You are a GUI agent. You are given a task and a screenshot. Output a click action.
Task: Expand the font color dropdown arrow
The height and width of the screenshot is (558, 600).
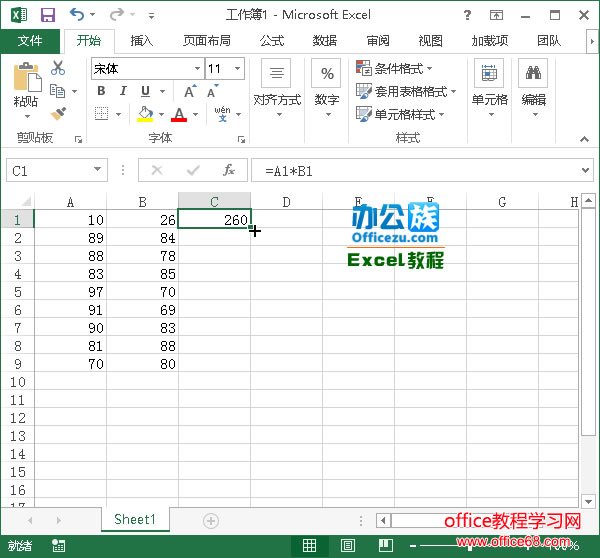pyautogui.click(x=196, y=114)
